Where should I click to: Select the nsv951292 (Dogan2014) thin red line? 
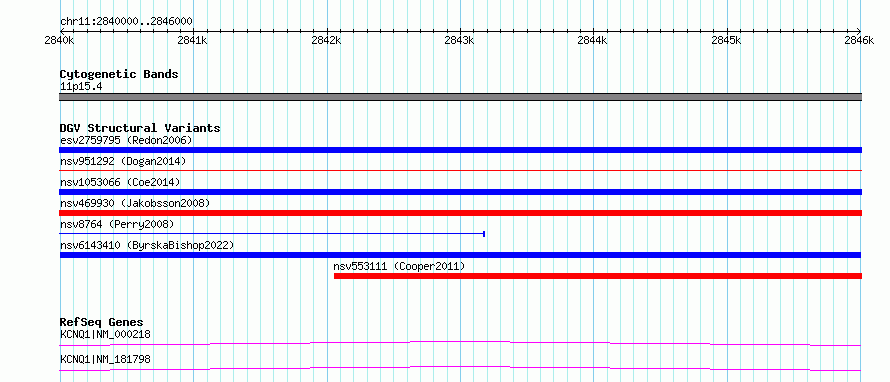coord(460,170)
